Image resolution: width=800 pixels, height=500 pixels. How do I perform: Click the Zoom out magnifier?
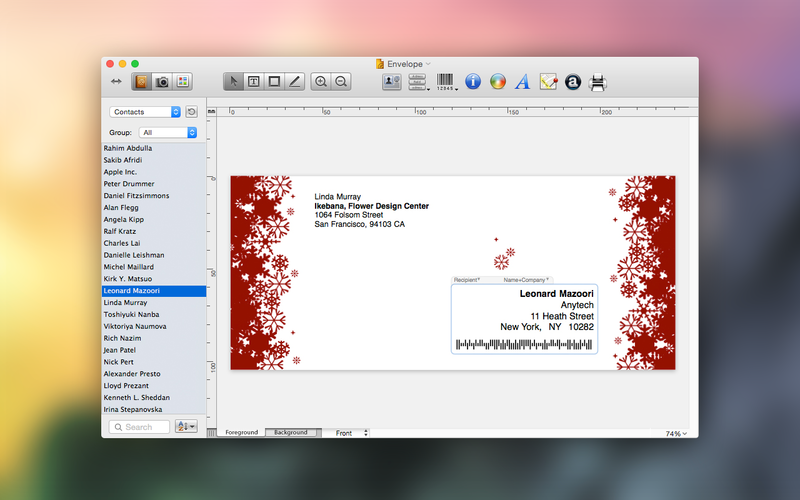[x=341, y=82]
